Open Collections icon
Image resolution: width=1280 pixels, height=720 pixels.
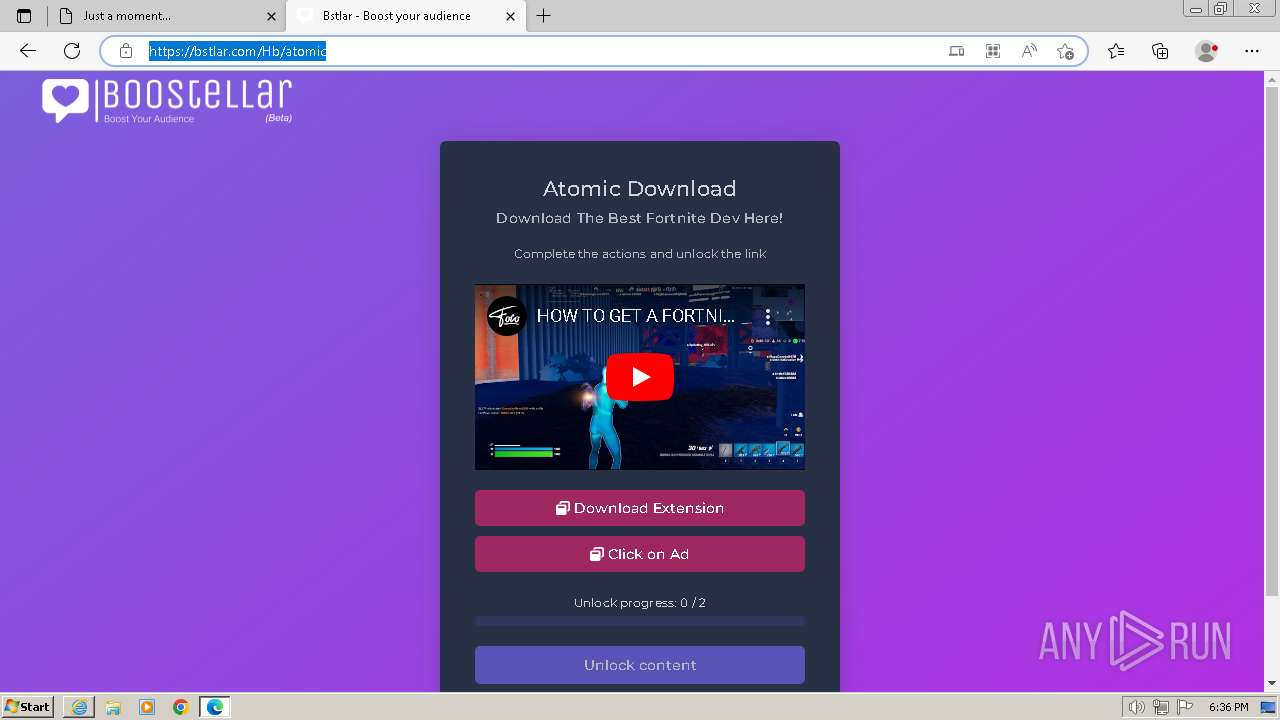1160,51
